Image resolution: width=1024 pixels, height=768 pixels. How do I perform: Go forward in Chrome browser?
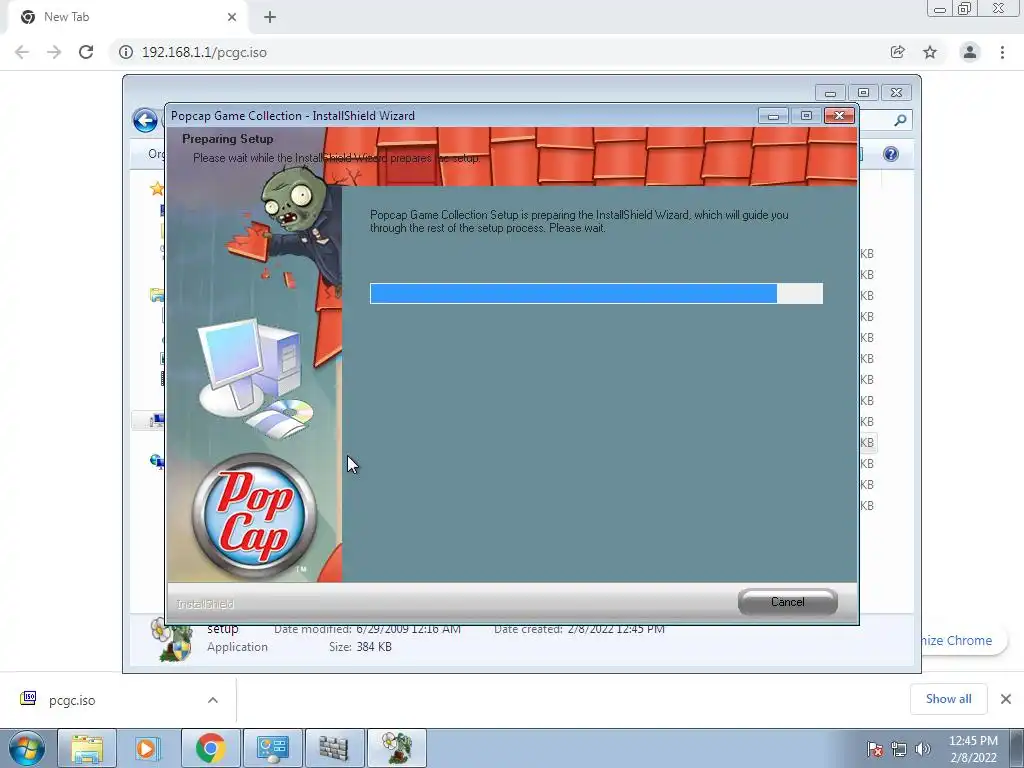[x=54, y=52]
